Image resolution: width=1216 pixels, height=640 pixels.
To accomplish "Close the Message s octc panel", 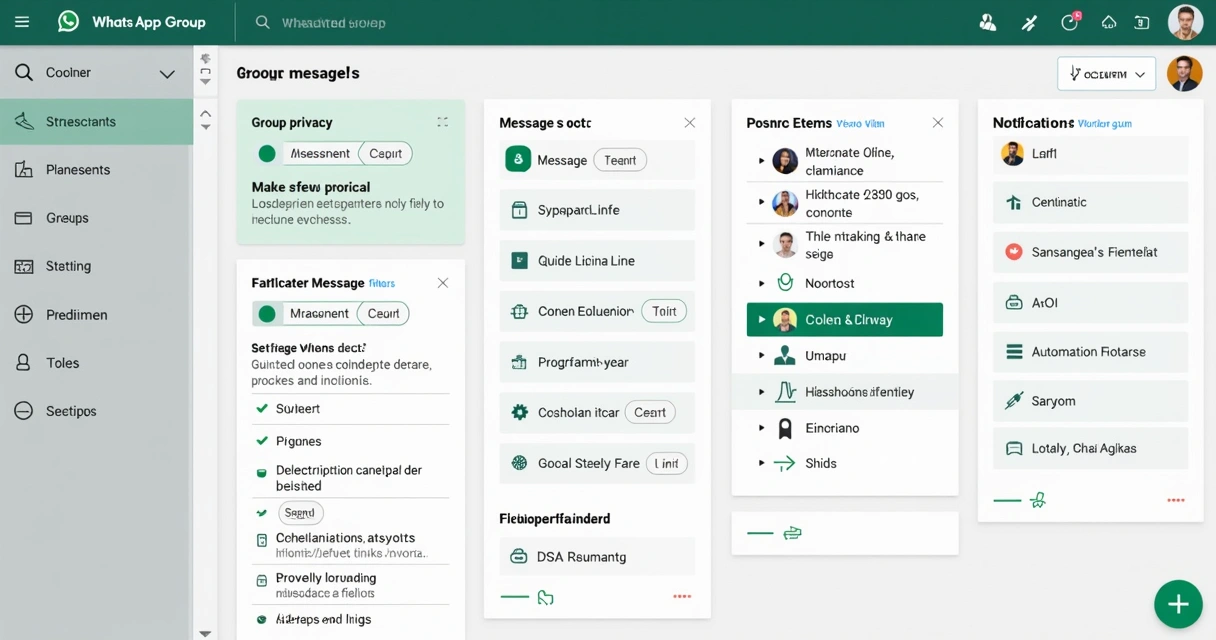I will (690, 123).
